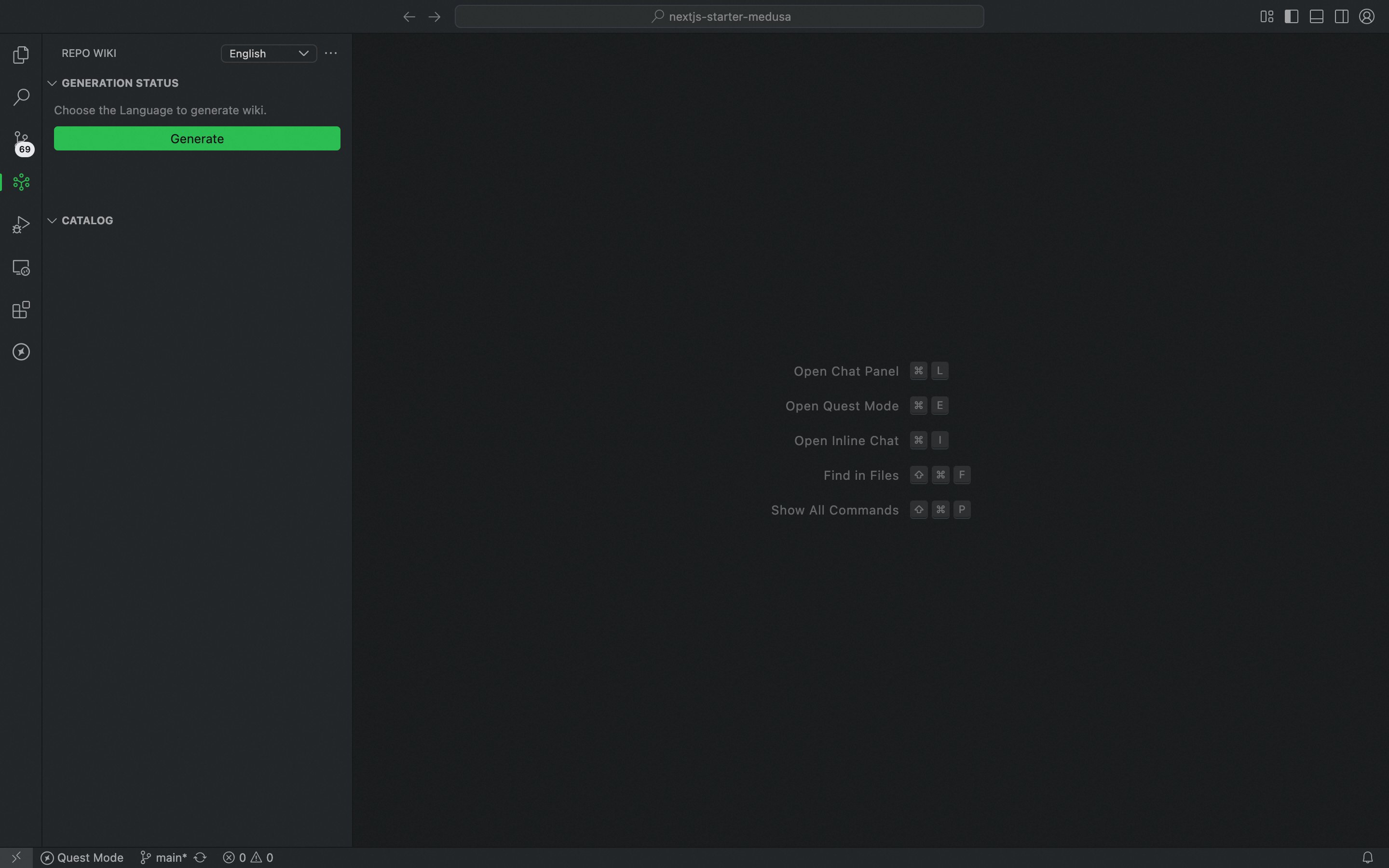Go back with the left arrow
1389x868 pixels.
click(x=409, y=17)
